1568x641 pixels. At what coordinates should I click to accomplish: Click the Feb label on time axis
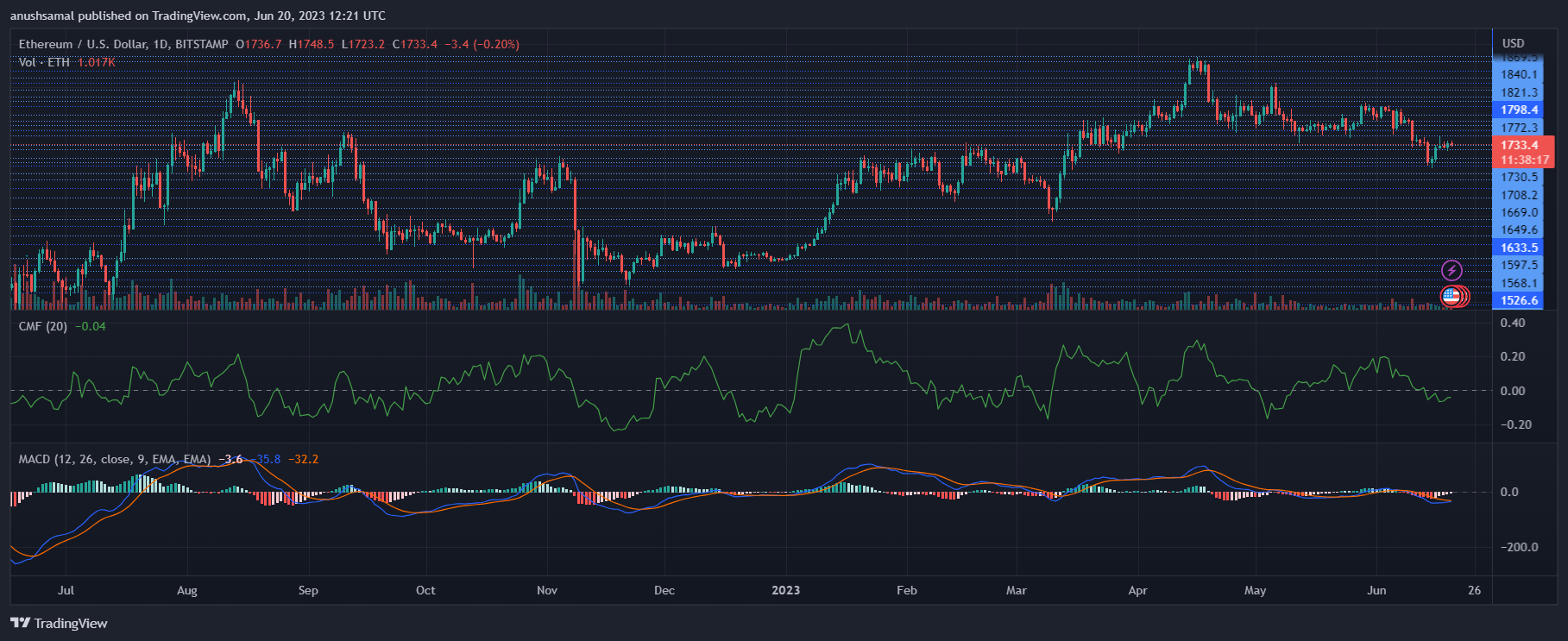click(x=907, y=590)
